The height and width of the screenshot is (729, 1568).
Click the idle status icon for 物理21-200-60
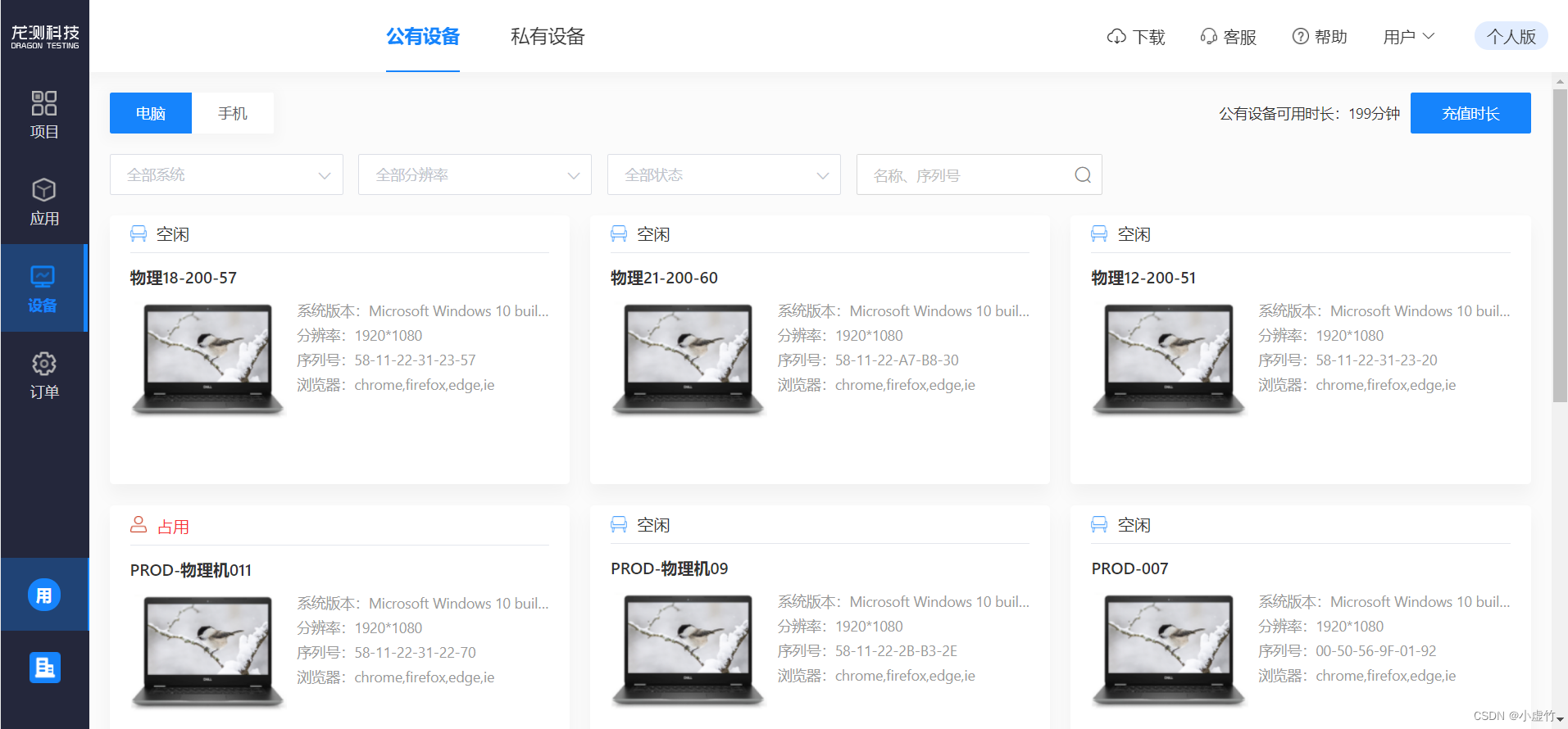pyautogui.click(x=619, y=233)
